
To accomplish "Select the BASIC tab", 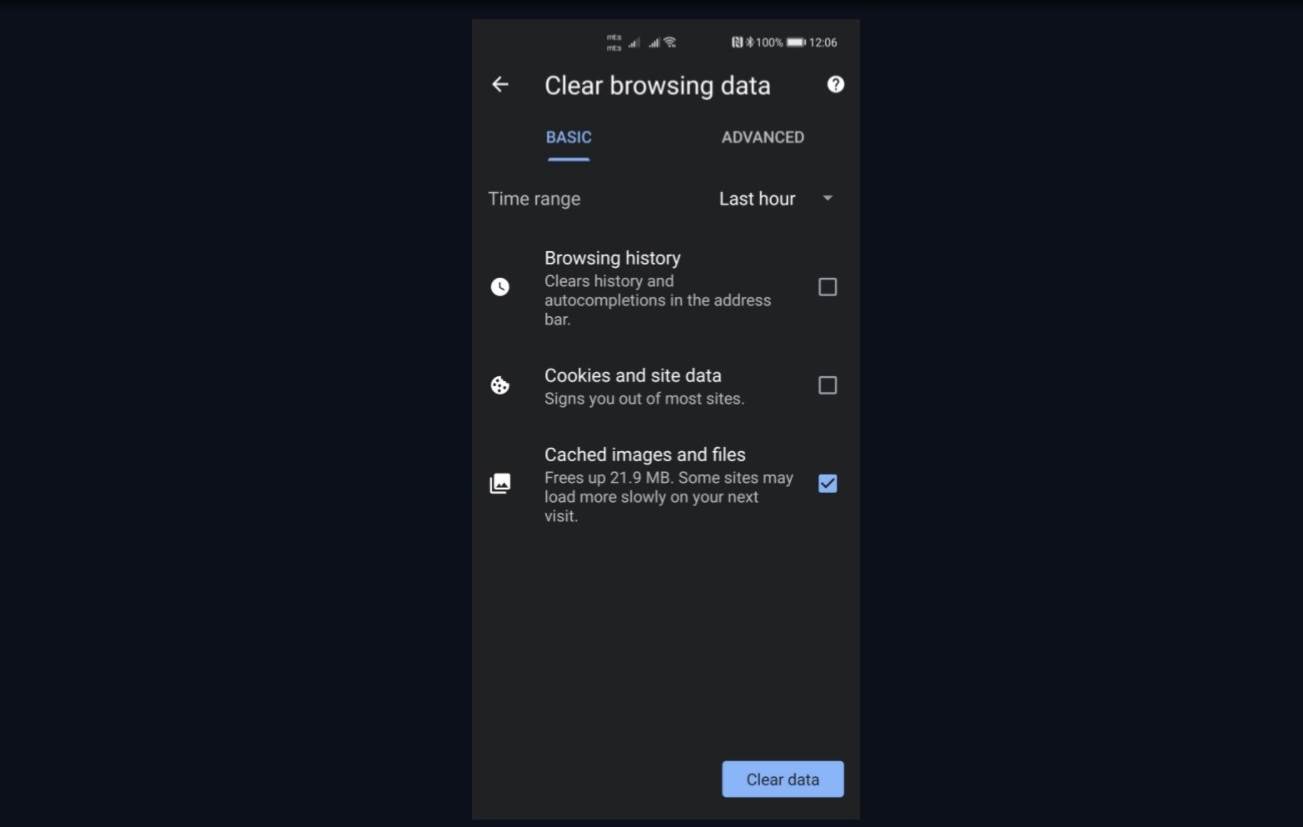I will [568, 137].
